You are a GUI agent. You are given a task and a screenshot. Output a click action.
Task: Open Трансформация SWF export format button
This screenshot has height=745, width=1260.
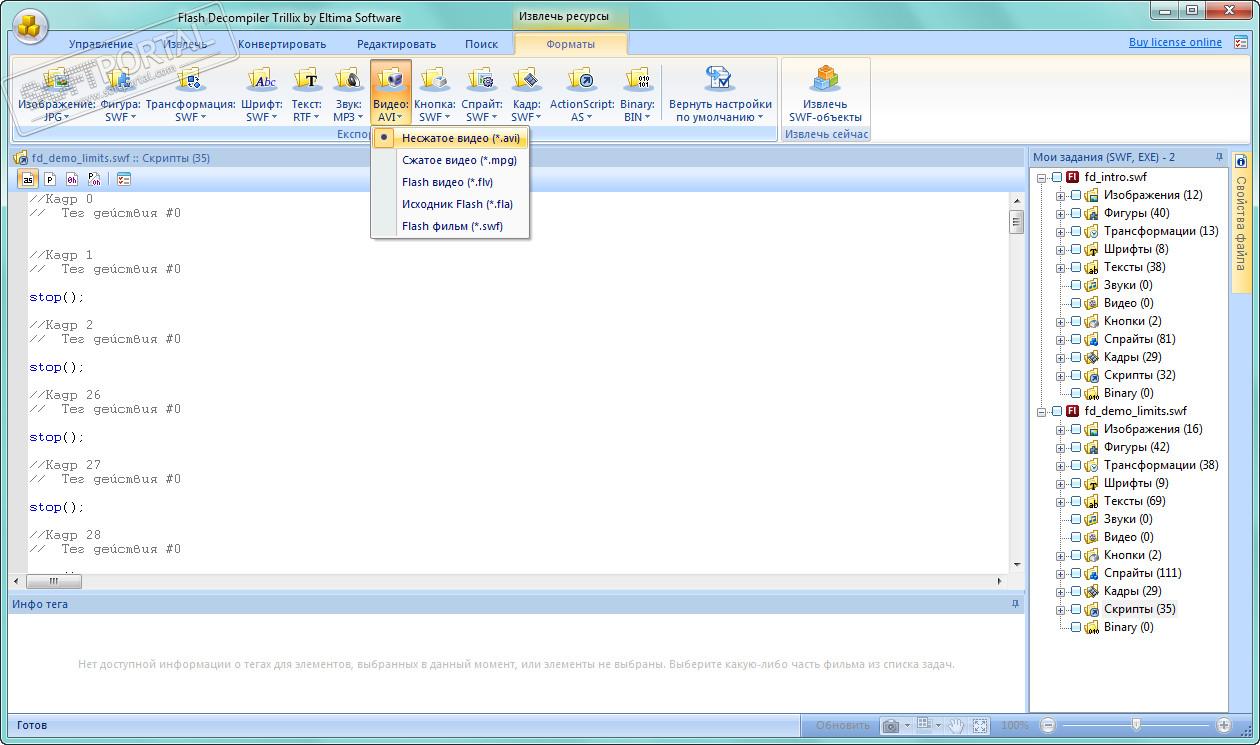coord(190,95)
